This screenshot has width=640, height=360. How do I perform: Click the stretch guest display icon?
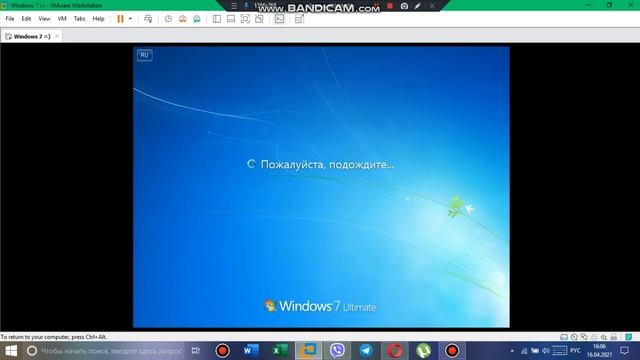click(299, 19)
